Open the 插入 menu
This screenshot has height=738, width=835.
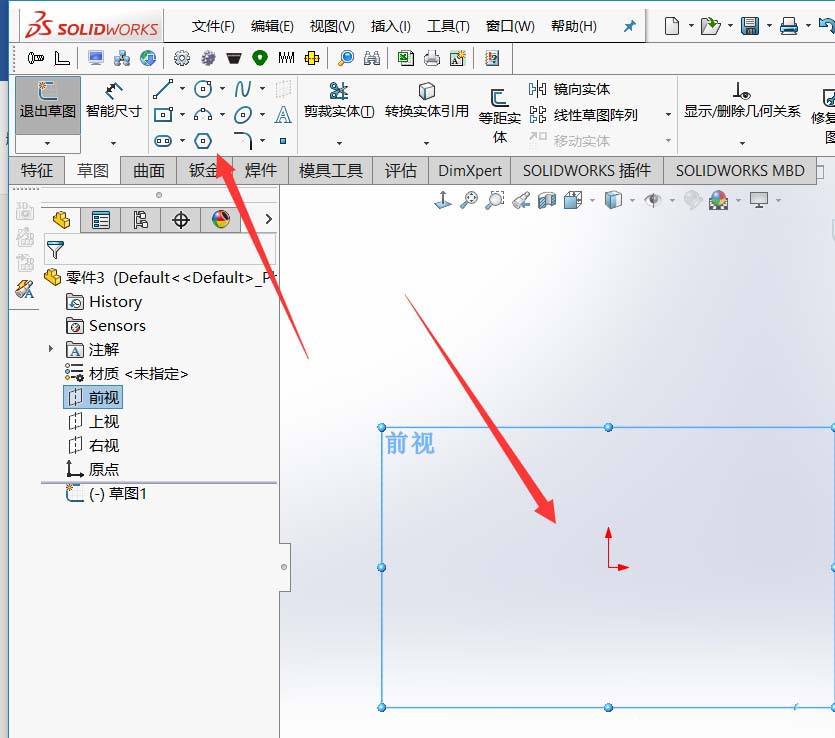390,26
